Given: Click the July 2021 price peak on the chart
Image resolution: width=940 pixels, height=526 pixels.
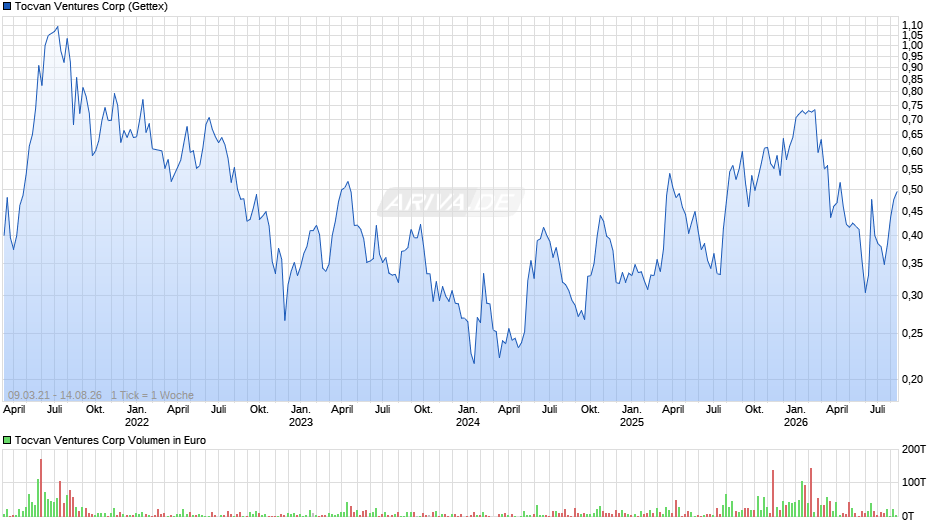Looking at the screenshot, I should (x=58, y=26).
